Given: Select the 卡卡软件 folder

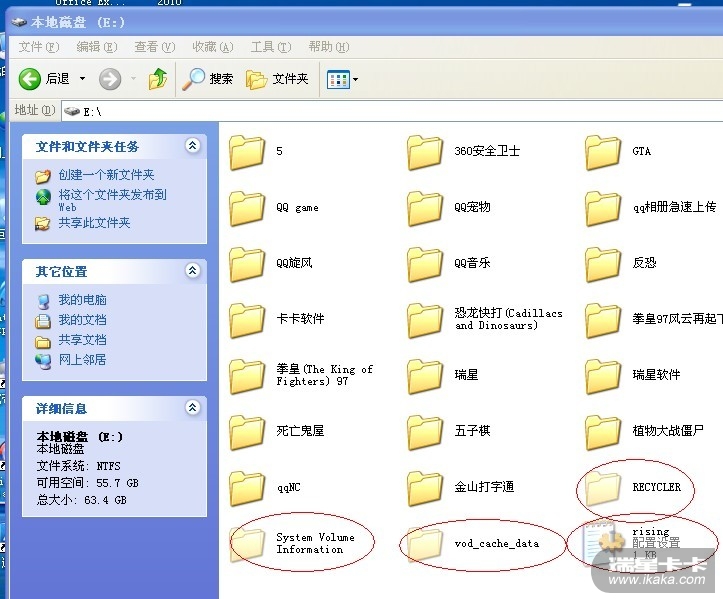Looking at the screenshot, I should (x=277, y=320).
